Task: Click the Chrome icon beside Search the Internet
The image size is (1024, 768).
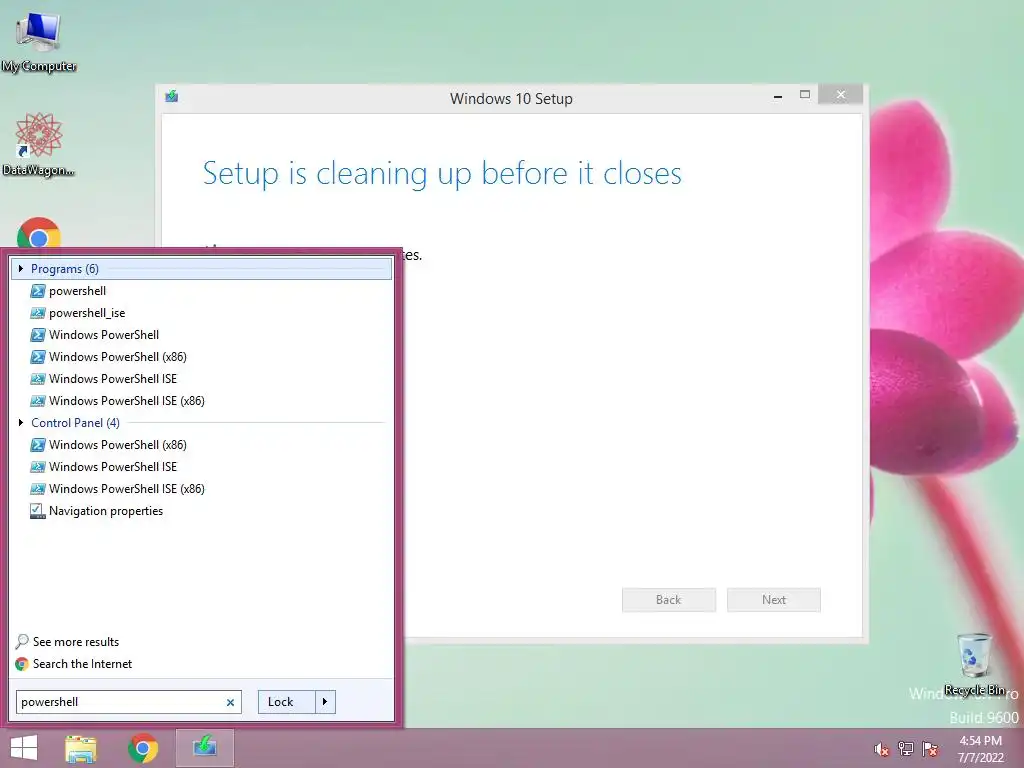Action: [x=22, y=664]
